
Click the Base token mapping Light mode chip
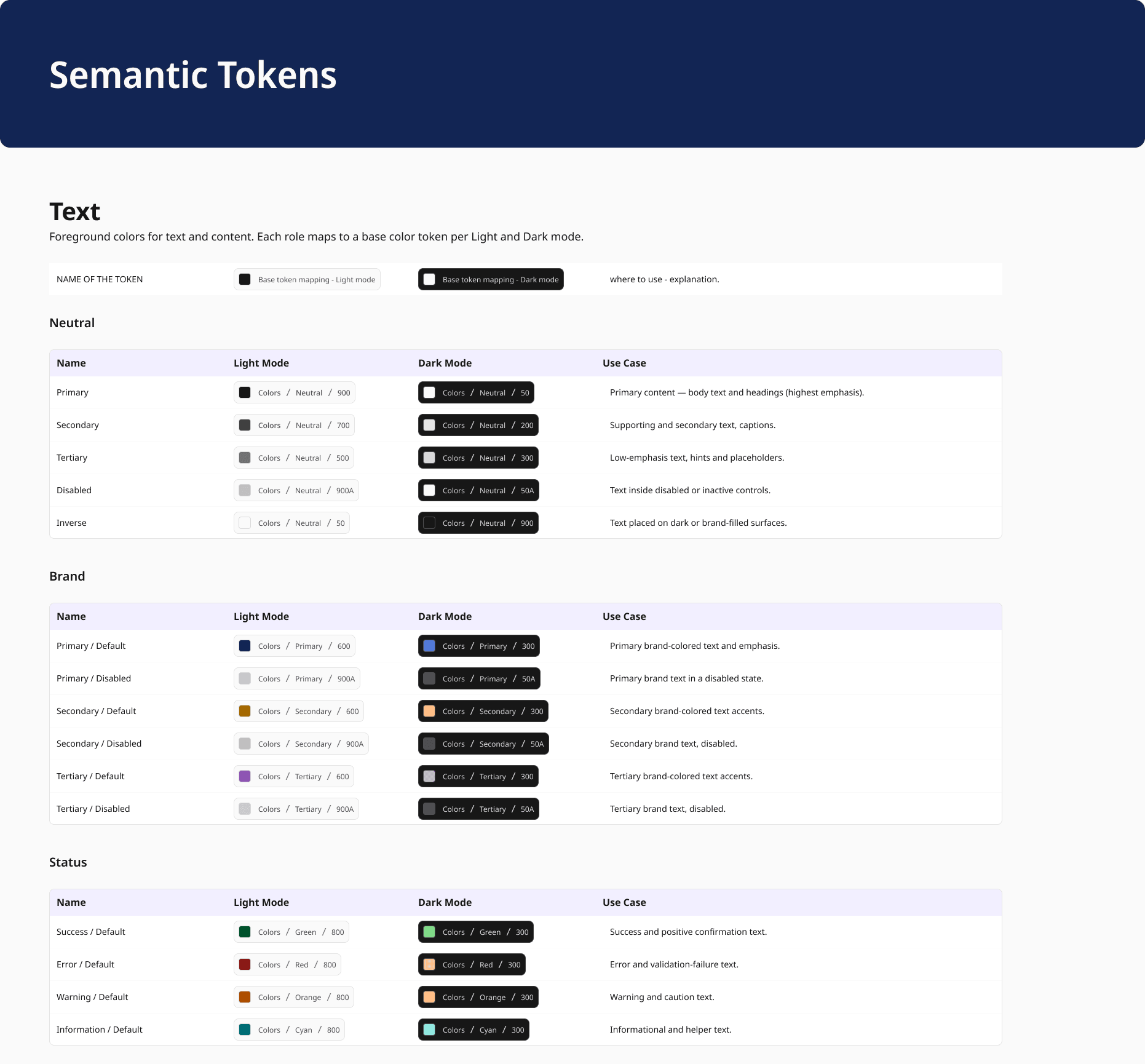pyautogui.click(x=307, y=279)
